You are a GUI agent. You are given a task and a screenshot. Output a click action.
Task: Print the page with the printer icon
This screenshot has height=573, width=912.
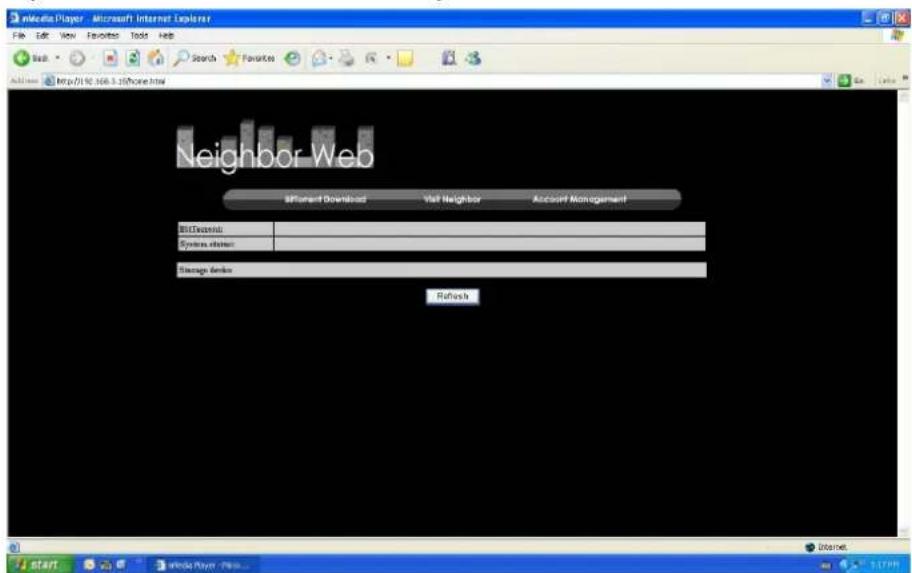347,58
